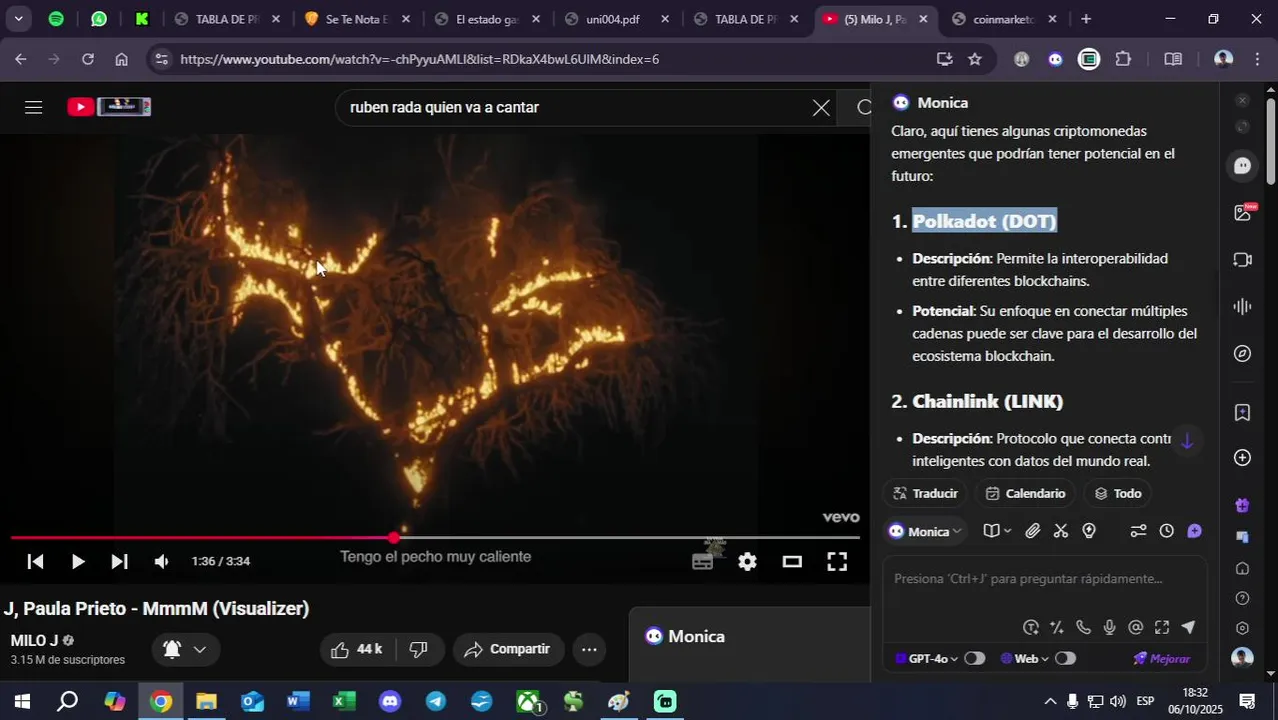Send the message with paper plane icon
The width and height of the screenshot is (1278, 720).
pos(1188,628)
